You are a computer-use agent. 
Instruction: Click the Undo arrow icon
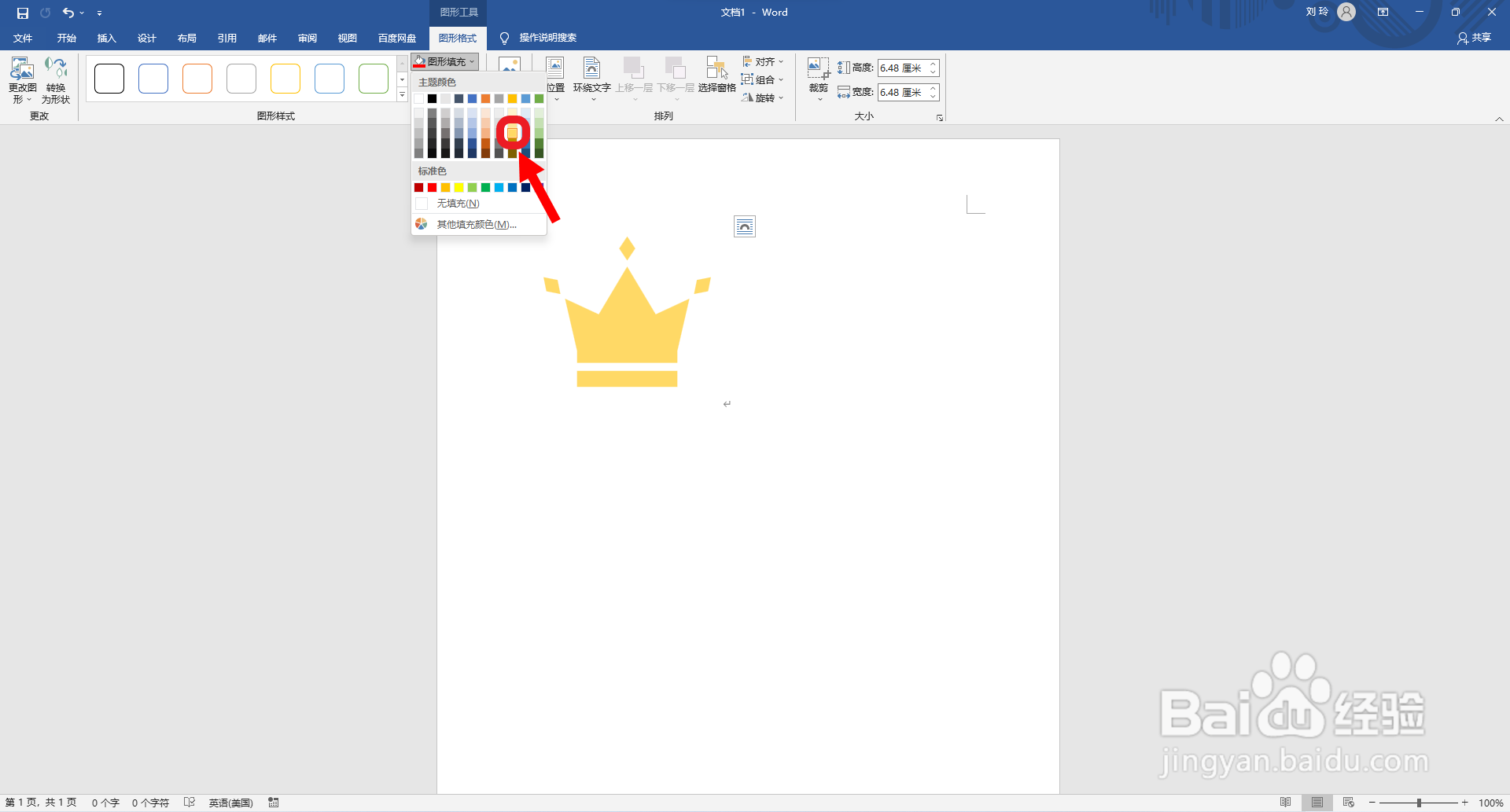pos(68,13)
